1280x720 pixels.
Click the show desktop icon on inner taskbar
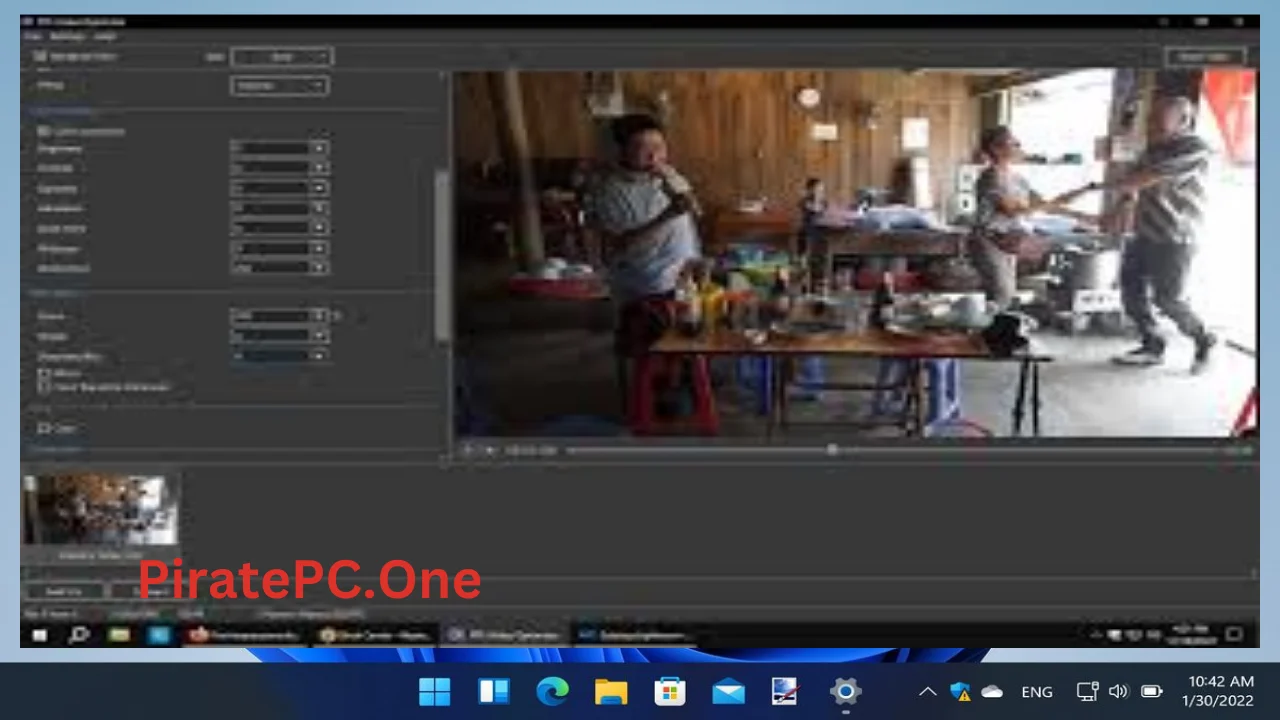[1235, 634]
